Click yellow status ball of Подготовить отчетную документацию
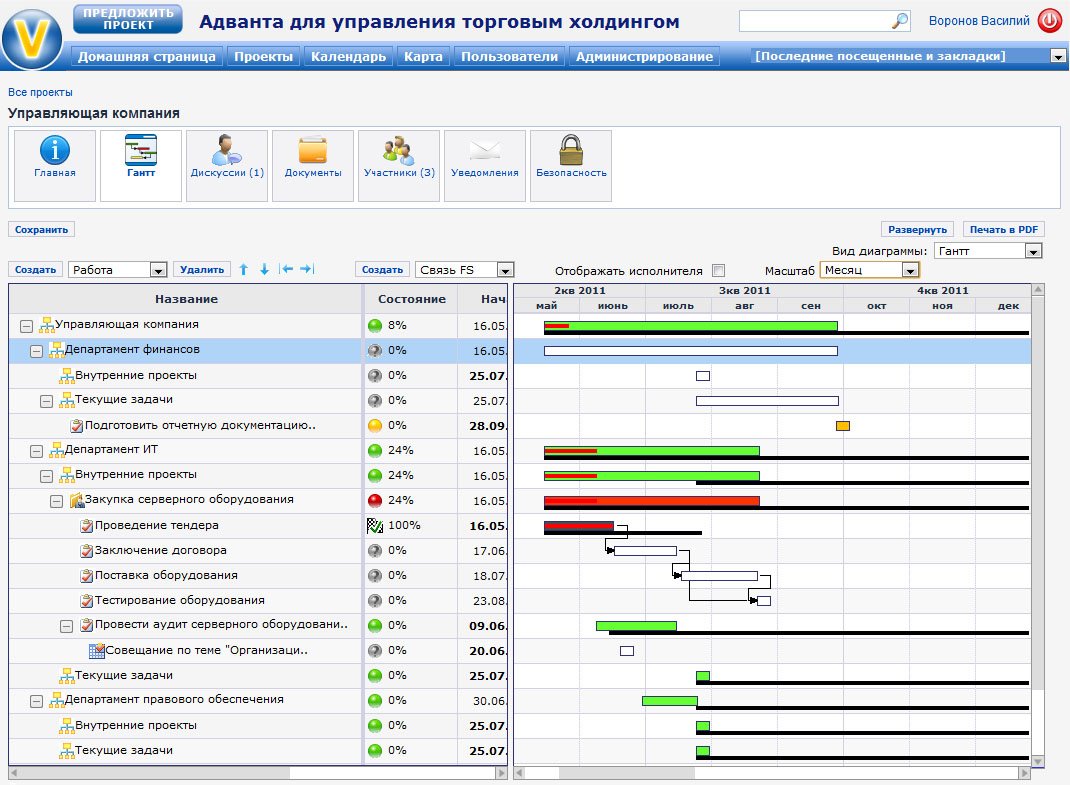1070x785 pixels. point(375,425)
